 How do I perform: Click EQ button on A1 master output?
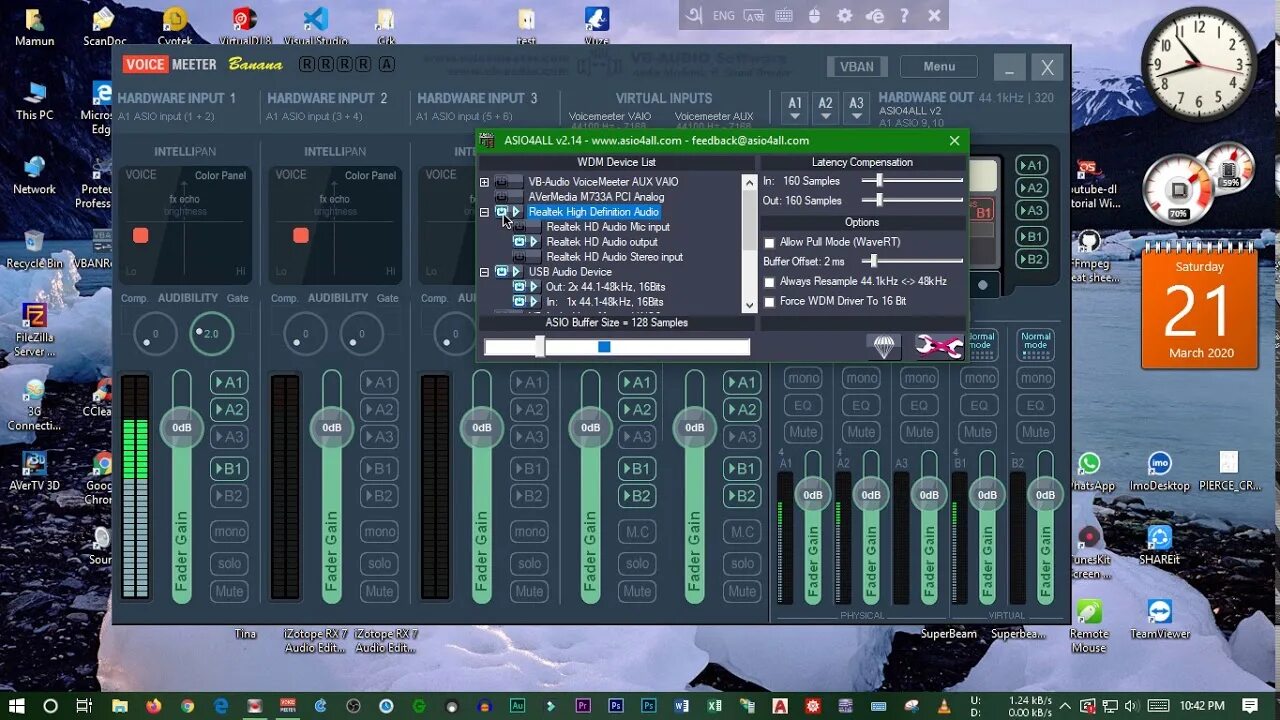(x=803, y=406)
